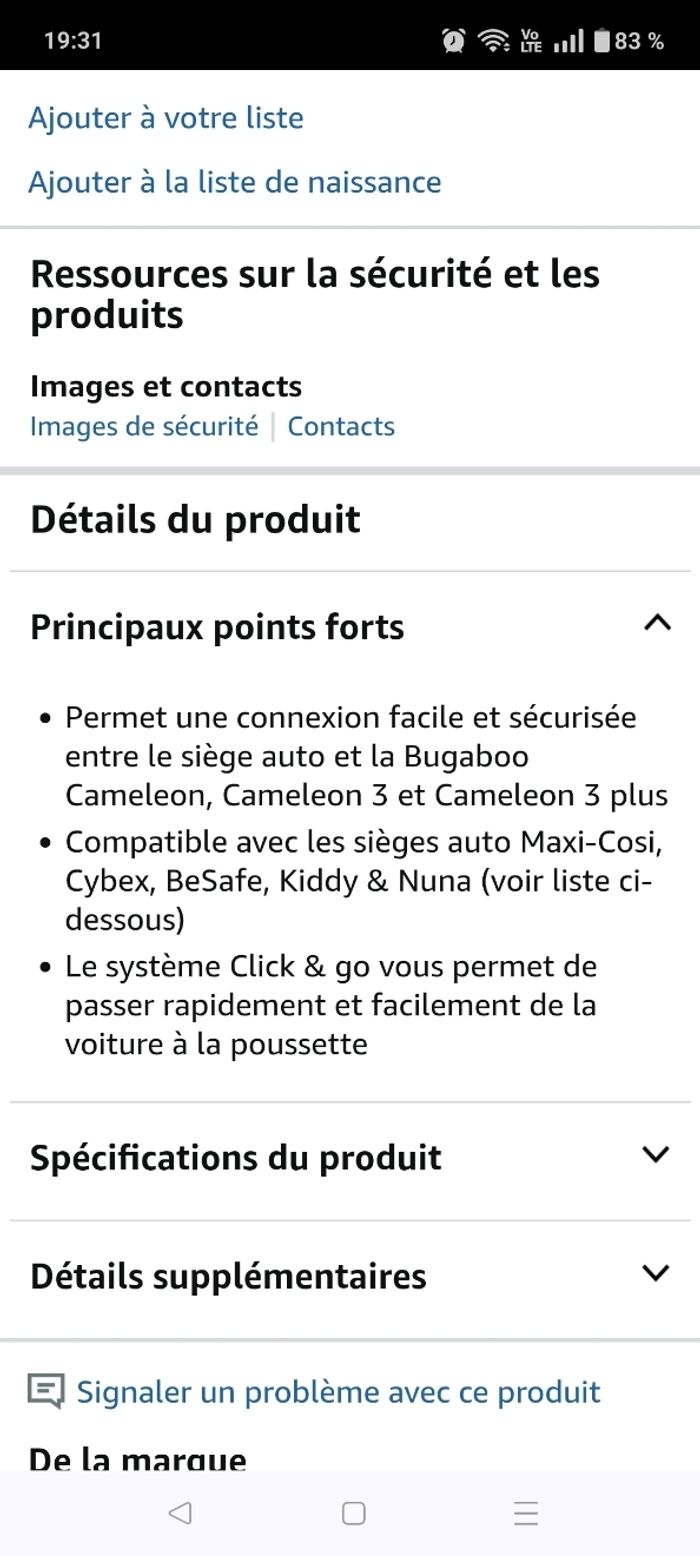Tap the Détails supplémentaires heading
Image resolution: width=700 pixels, height=1556 pixels.
[228, 1276]
